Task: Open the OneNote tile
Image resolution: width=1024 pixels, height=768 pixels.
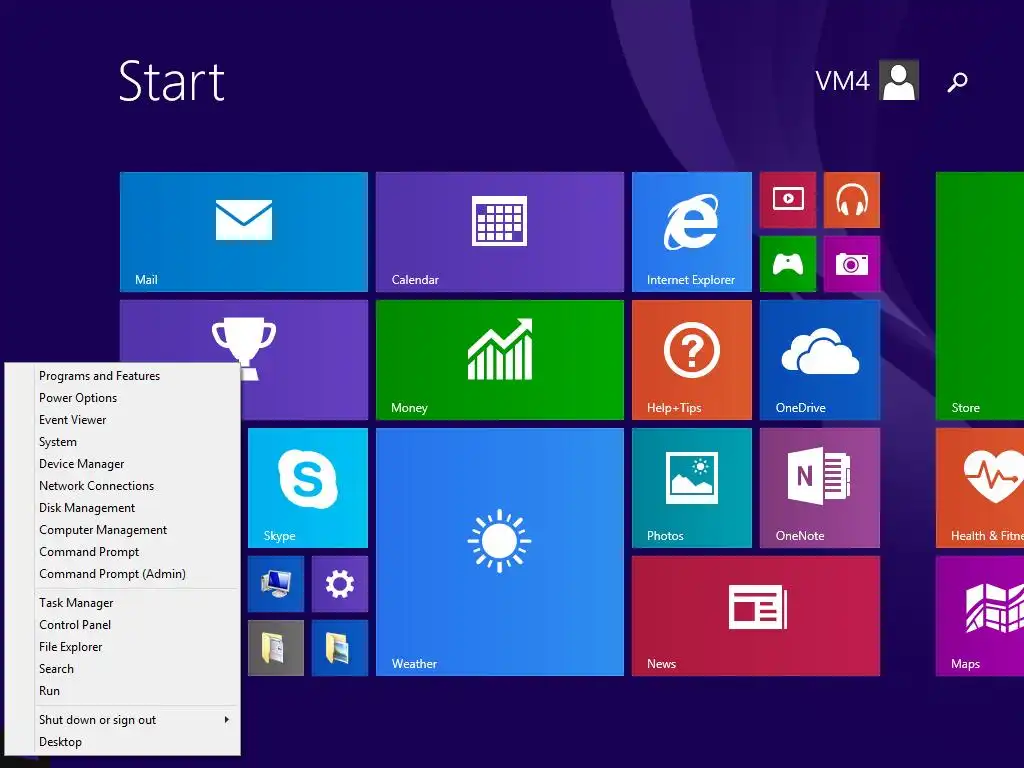Action: [820, 488]
